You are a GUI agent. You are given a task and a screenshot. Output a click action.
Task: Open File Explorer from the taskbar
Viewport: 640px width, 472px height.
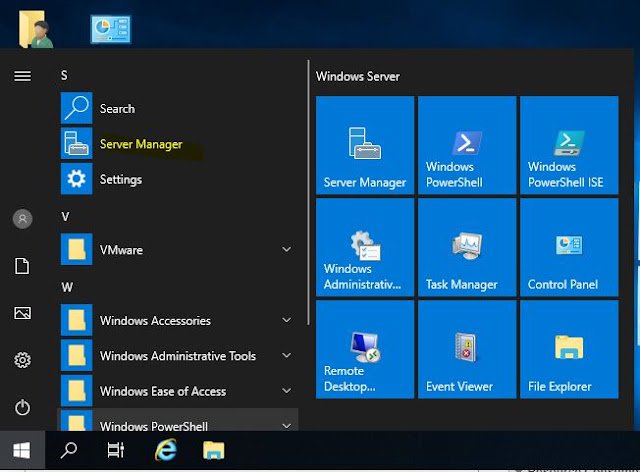click(213, 450)
